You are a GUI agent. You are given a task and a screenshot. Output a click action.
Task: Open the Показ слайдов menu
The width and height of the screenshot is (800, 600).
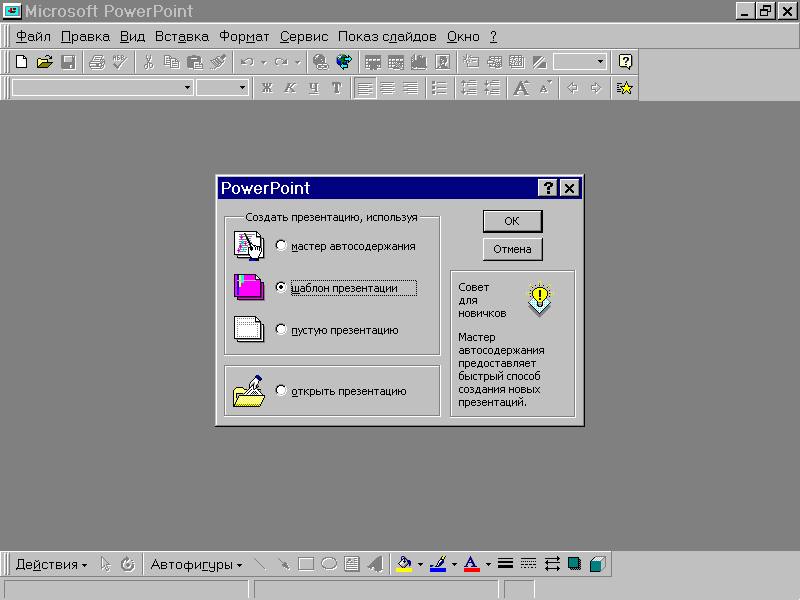point(387,37)
